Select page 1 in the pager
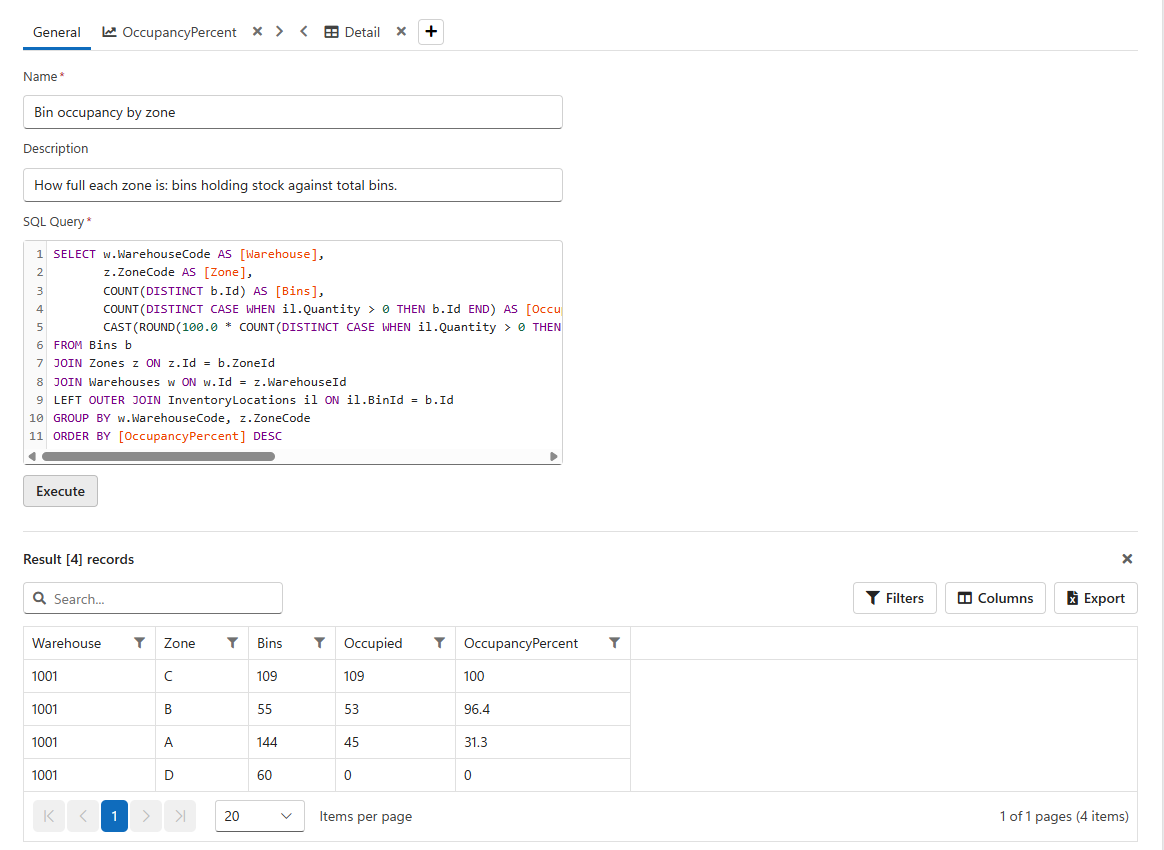 (114, 816)
